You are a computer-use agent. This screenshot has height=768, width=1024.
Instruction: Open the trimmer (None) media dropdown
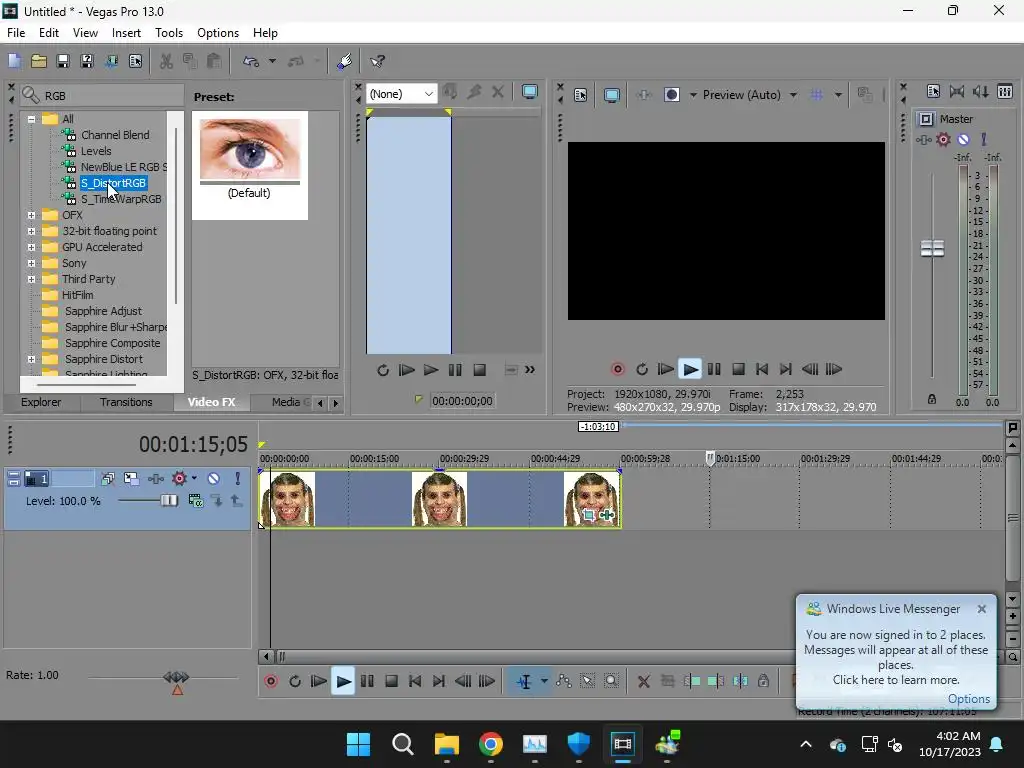click(x=401, y=94)
